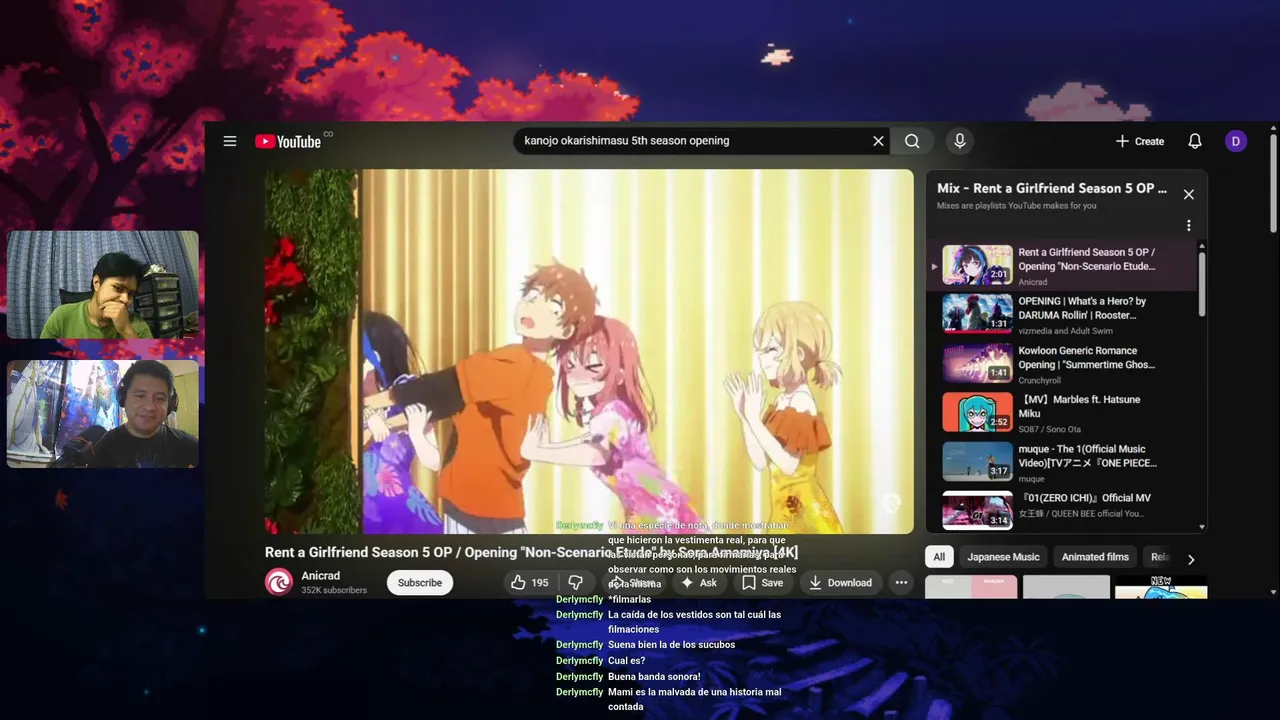The width and height of the screenshot is (1280, 720).
Task: Play the Marbles ft. Hatsune Miku thumbnail
Action: click(977, 413)
